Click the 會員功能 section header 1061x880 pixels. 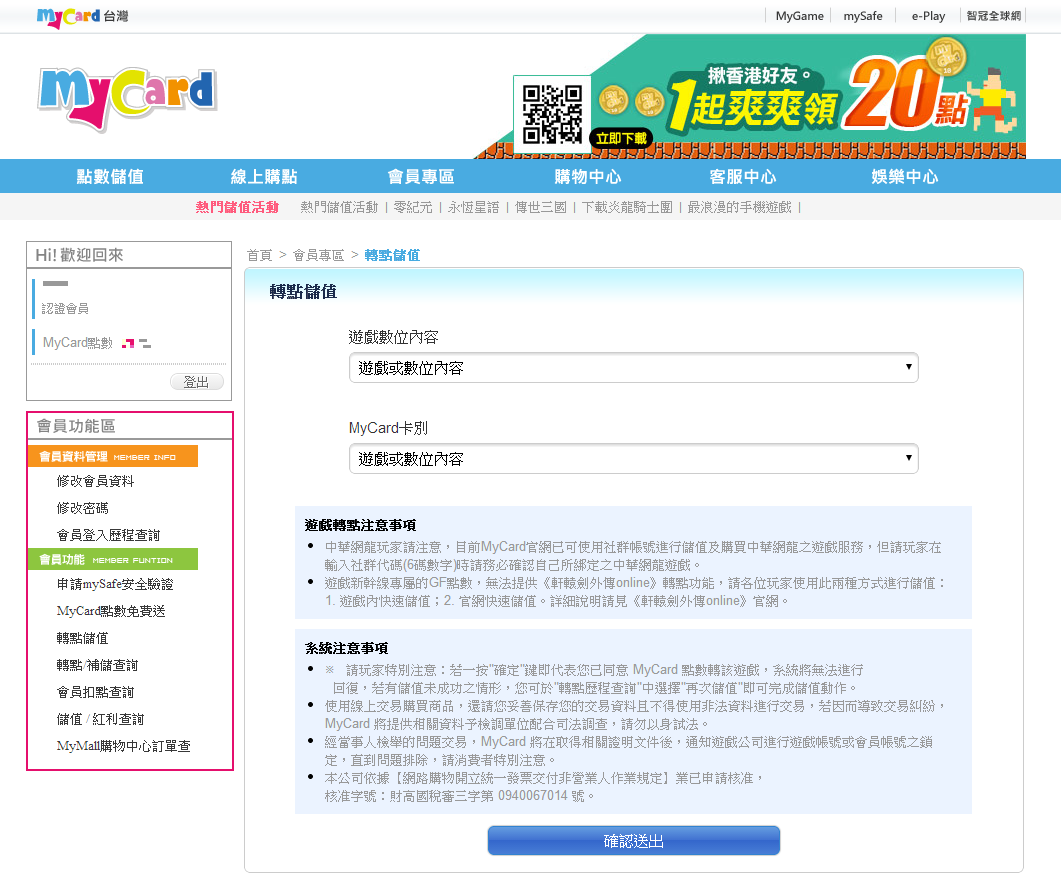click(x=113, y=559)
